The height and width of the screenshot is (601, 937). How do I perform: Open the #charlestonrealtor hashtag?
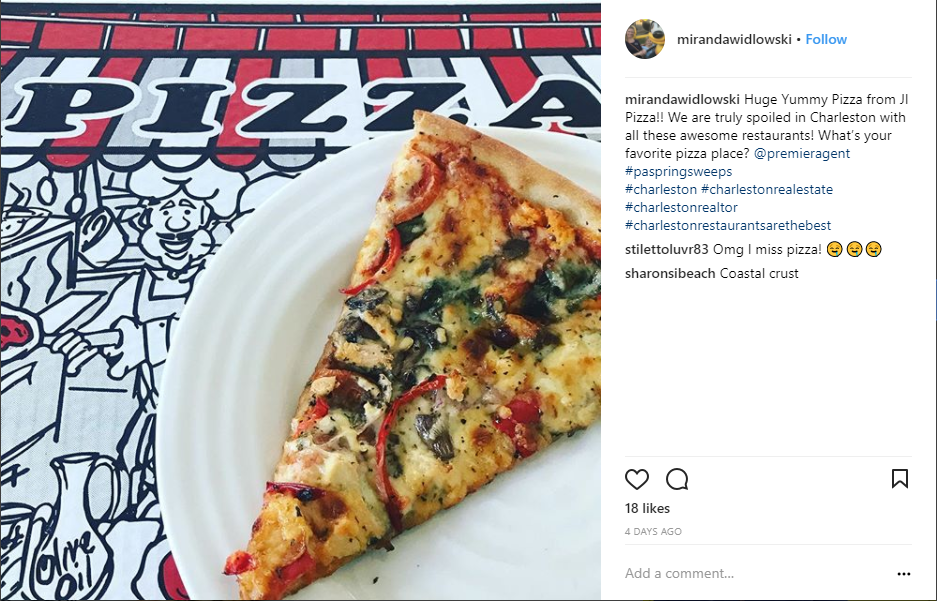coord(681,207)
